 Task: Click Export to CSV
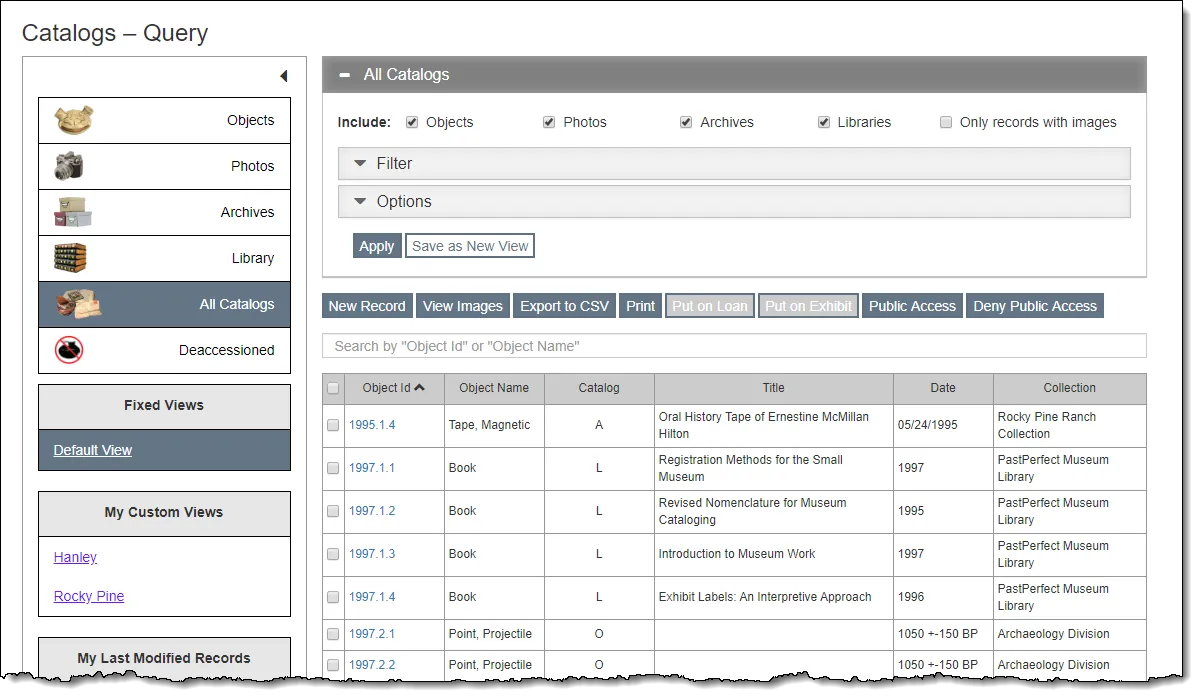(565, 306)
